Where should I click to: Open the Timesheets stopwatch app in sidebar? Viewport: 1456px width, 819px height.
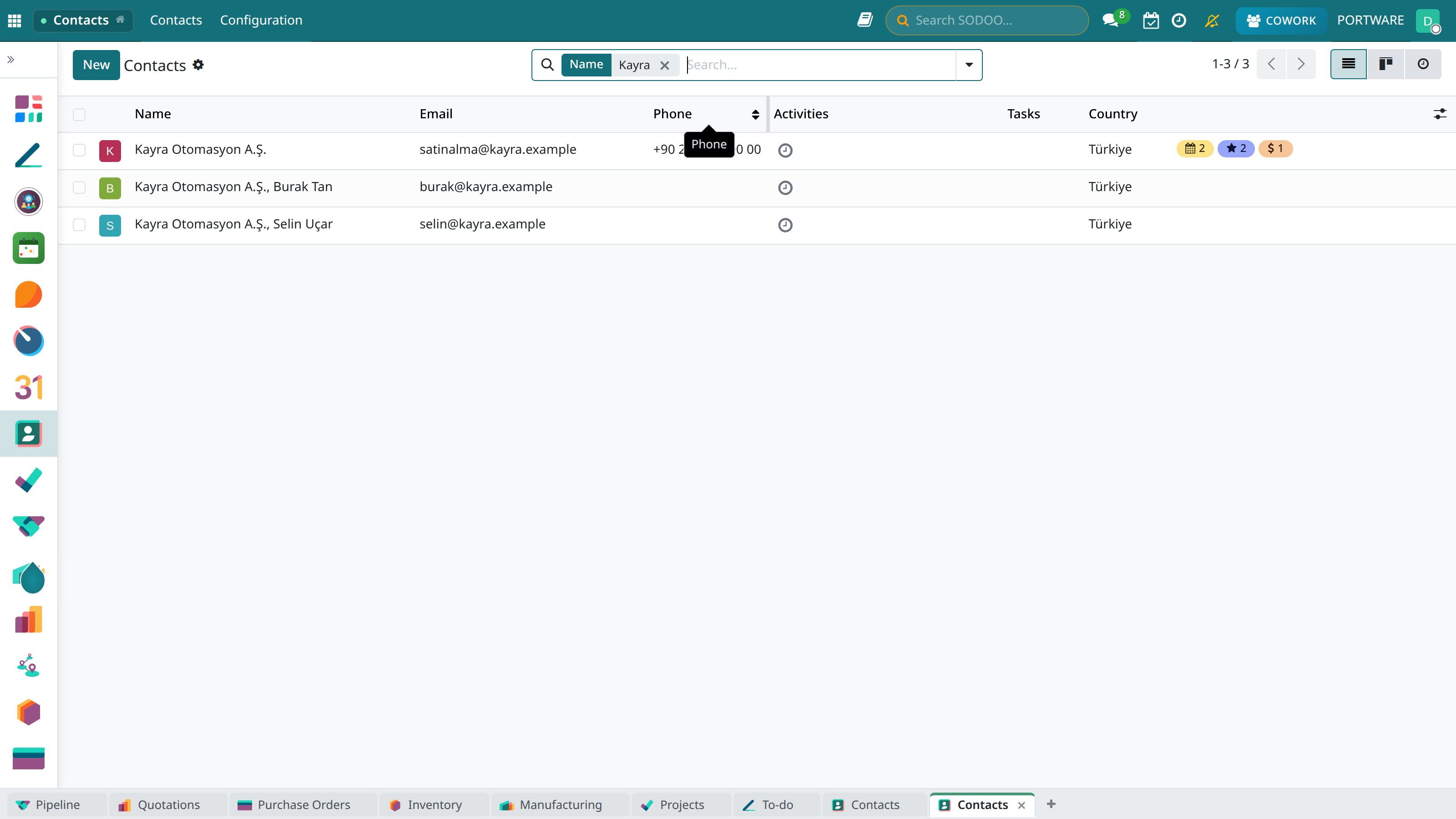click(x=28, y=341)
